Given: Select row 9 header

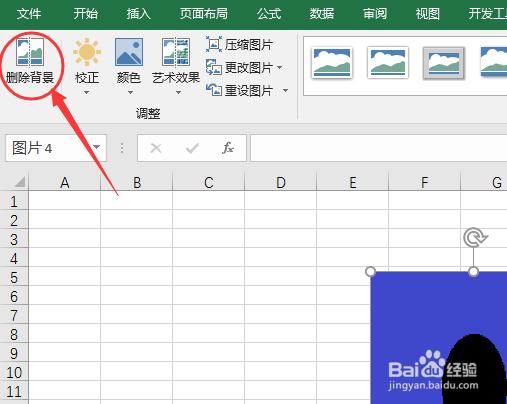Looking at the screenshot, I should pyautogui.click(x=14, y=353).
